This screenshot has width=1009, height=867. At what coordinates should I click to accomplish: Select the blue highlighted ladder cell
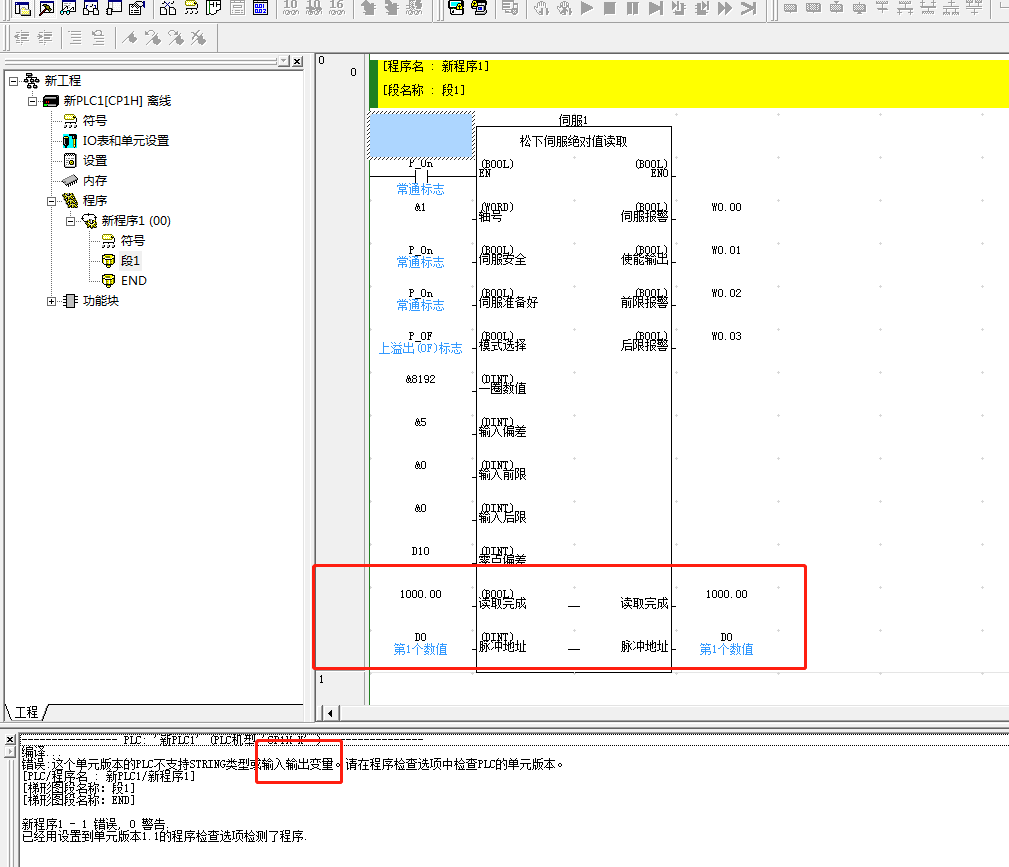[x=421, y=137]
